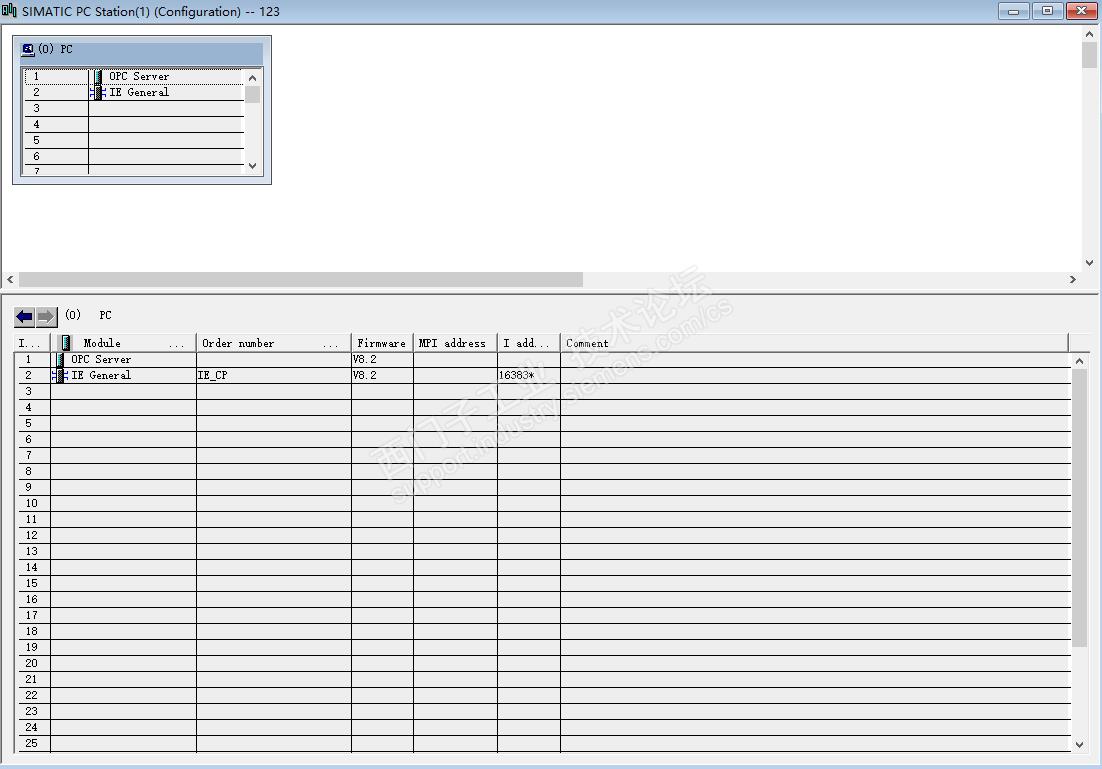Click the 16383* address cell
This screenshot has width=1102, height=769.
pyautogui.click(x=529, y=375)
